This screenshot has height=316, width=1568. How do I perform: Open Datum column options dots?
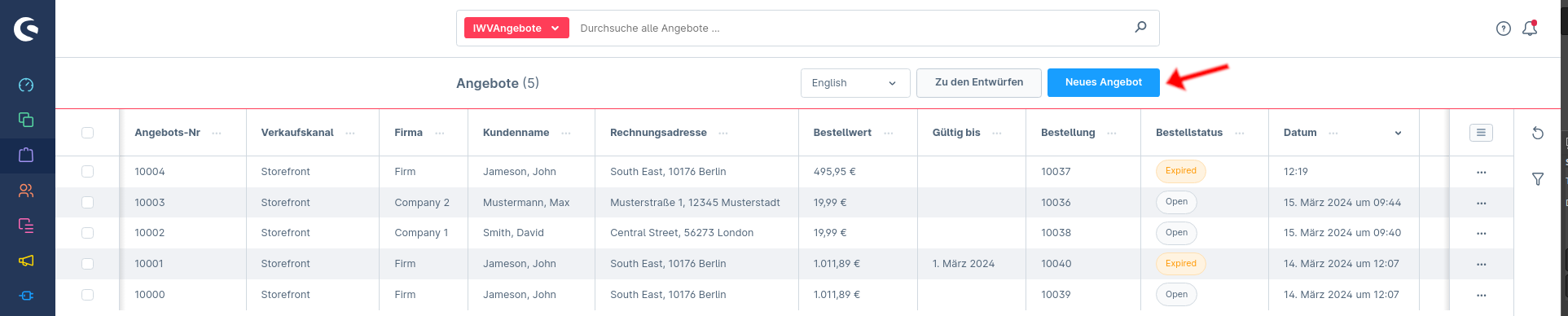tap(1333, 134)
